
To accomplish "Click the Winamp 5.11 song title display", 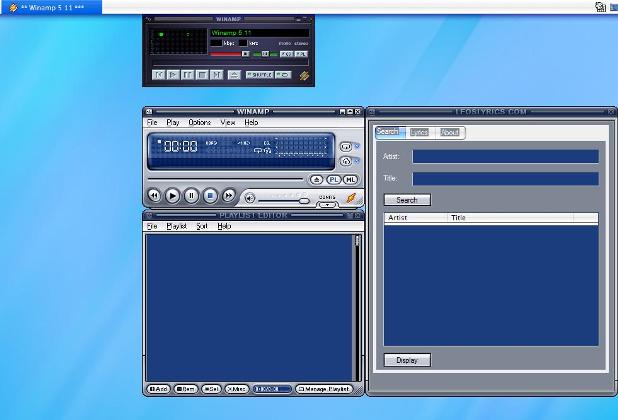I will [x=260, y=33].
